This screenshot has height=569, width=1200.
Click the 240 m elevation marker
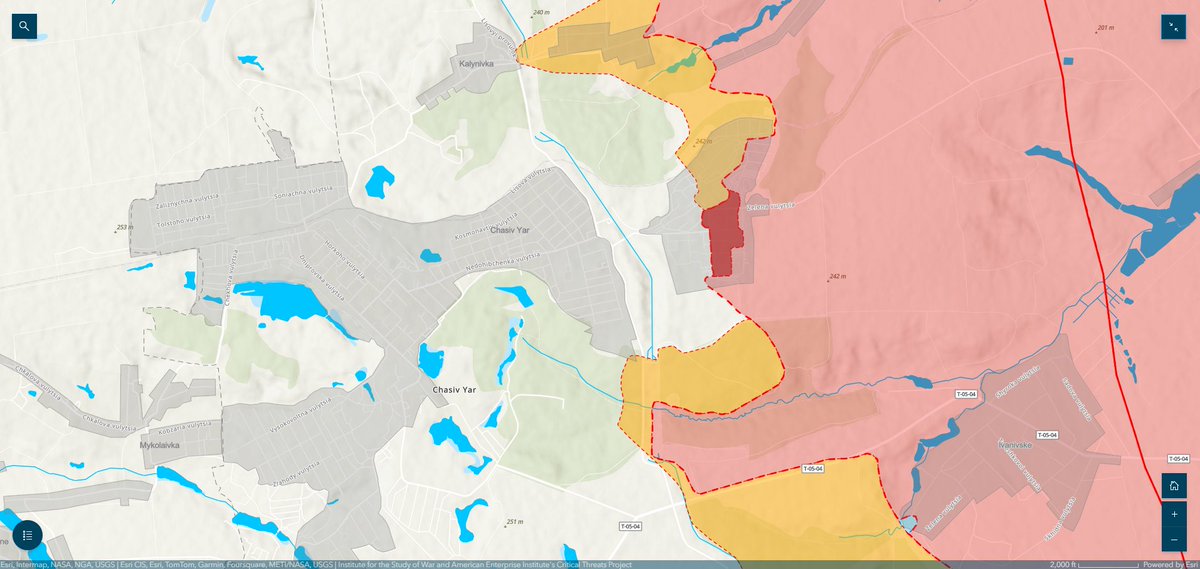pyautogui.click(x=540, y=12)
